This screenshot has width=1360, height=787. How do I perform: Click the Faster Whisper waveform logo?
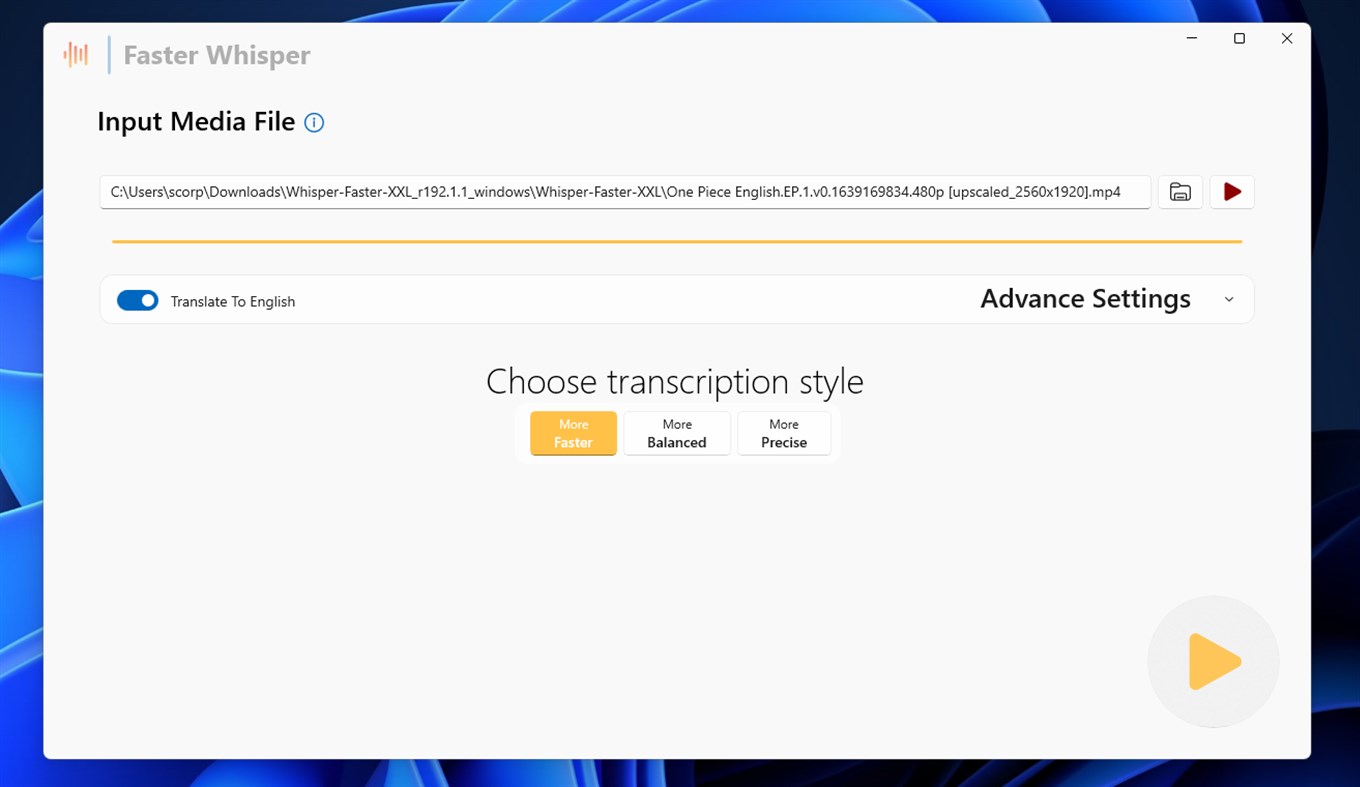coord(76,54)
